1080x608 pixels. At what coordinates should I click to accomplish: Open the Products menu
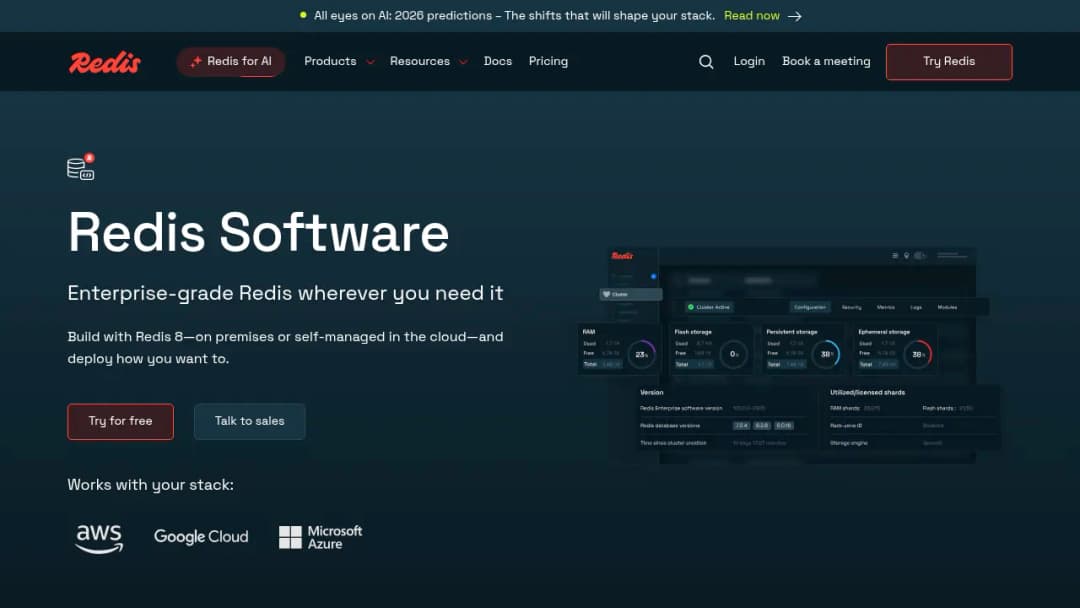(x=331, y=61)
